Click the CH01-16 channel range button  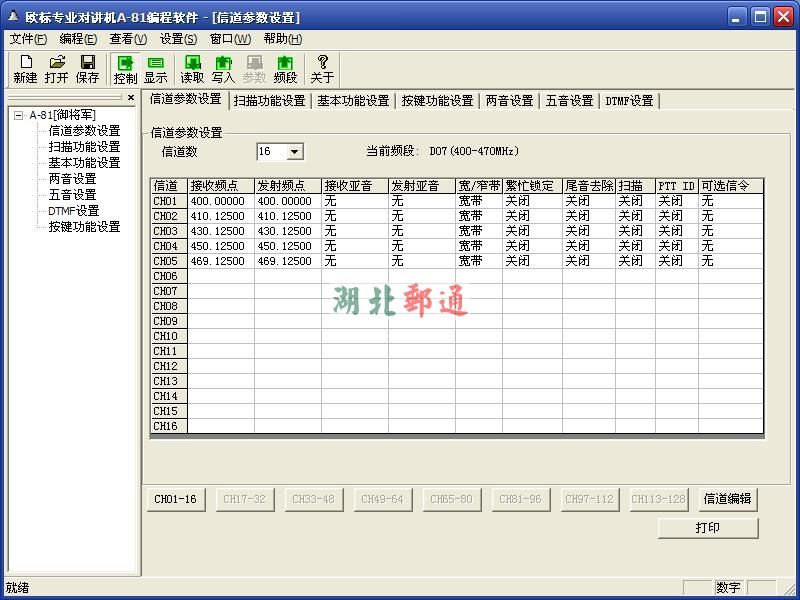point(175,498)
